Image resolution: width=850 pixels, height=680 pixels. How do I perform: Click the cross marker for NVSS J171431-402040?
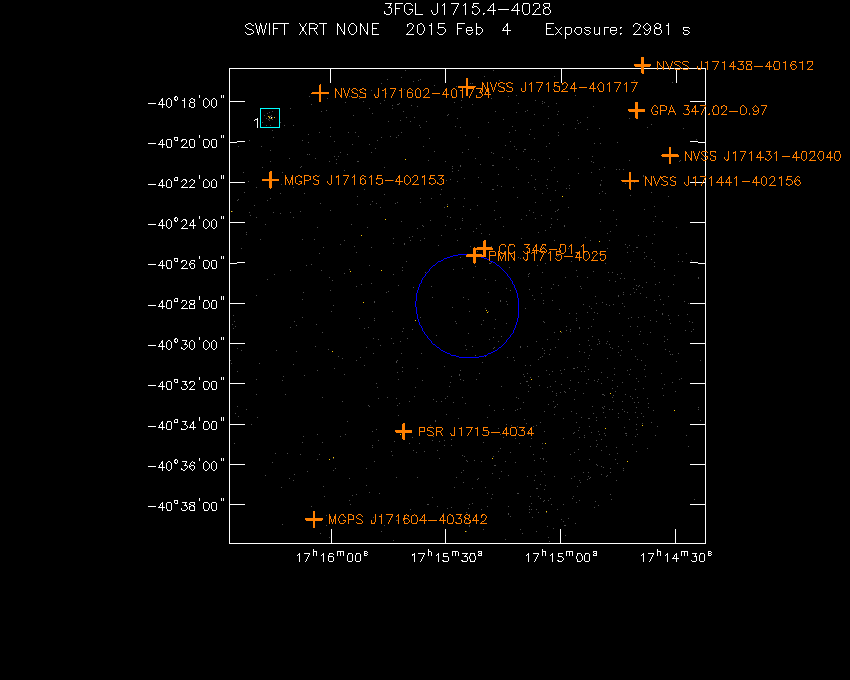click(670, 156)
